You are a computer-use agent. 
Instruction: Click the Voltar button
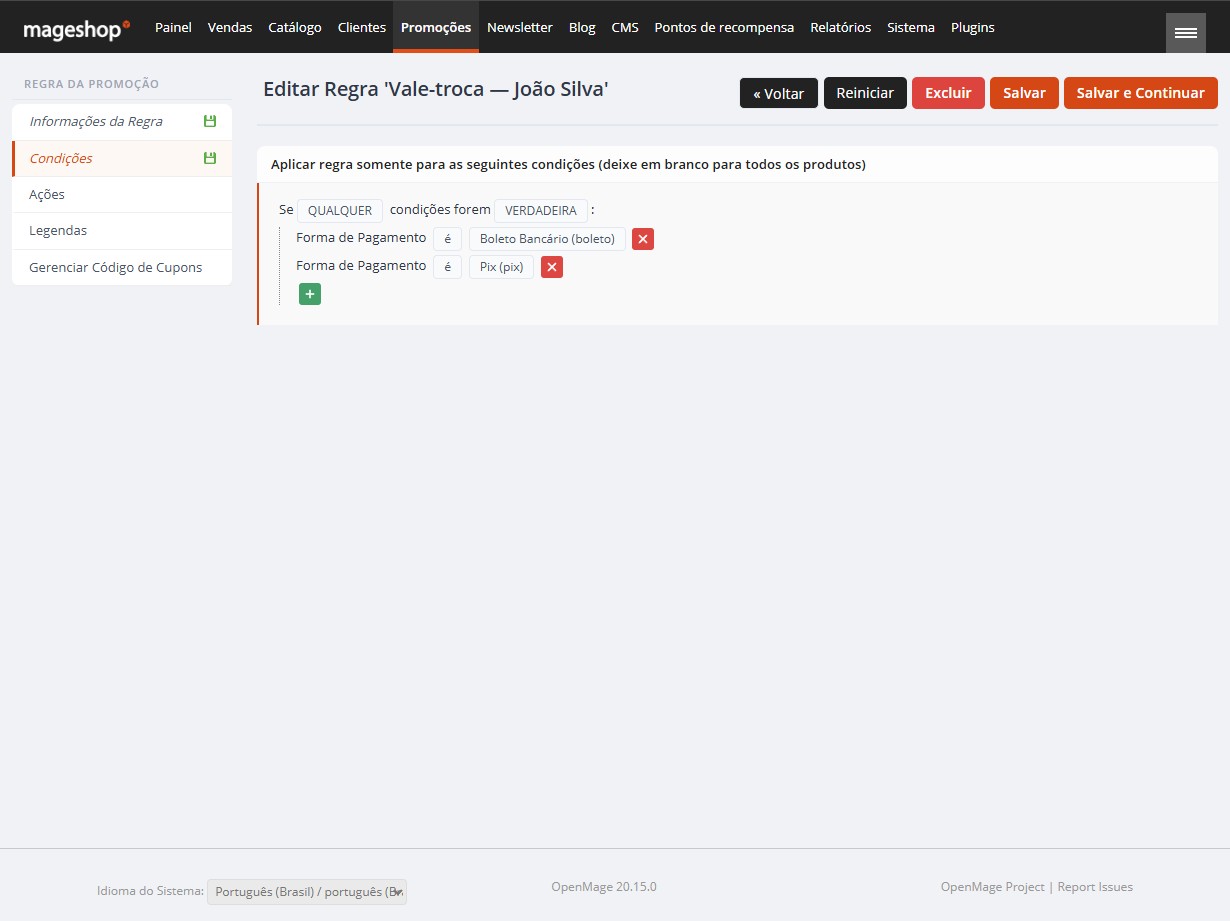point(778,92)
